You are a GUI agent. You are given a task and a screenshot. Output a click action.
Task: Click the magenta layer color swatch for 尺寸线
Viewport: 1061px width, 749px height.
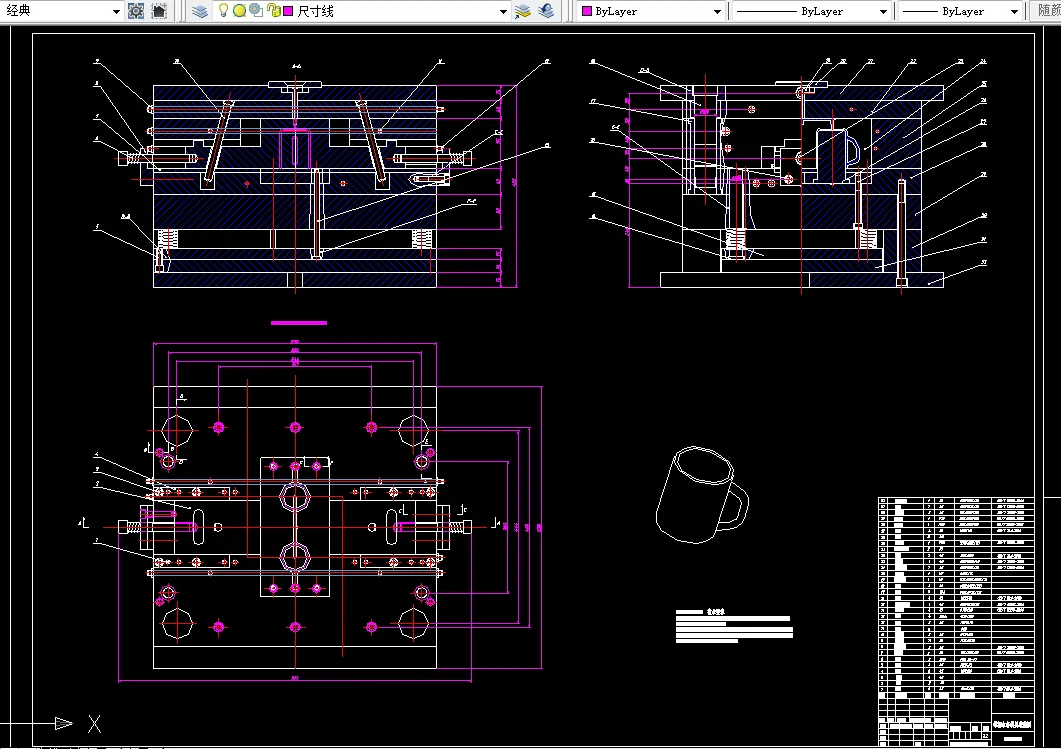point(288,11)
